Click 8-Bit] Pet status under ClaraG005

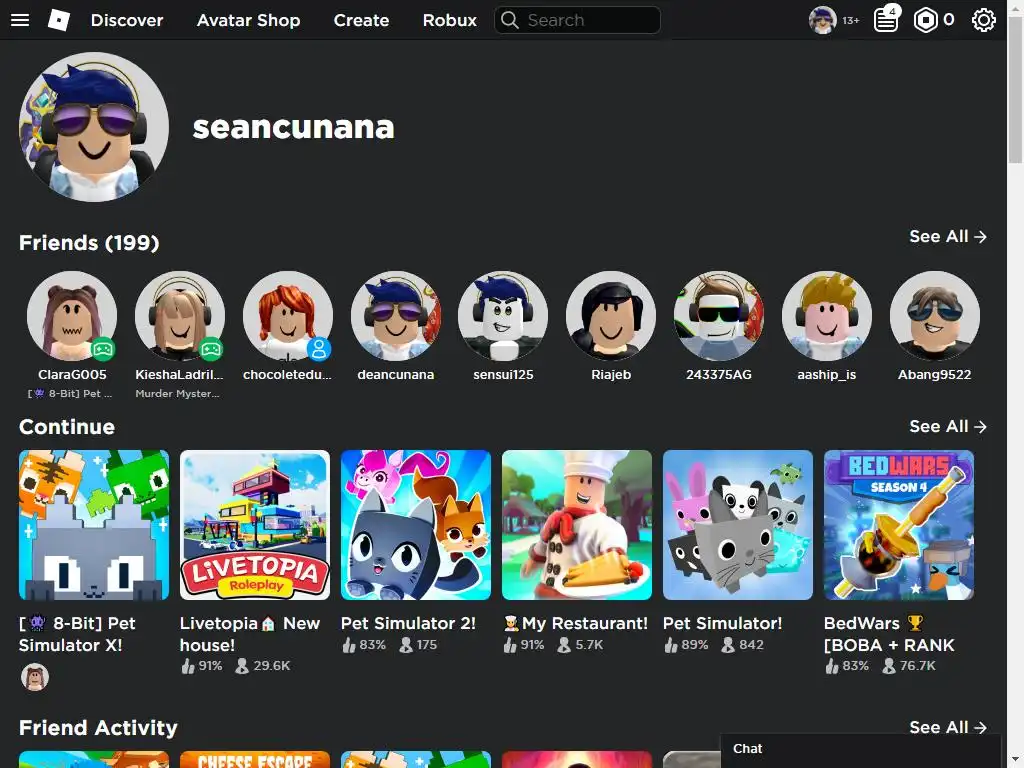(70, 394)
